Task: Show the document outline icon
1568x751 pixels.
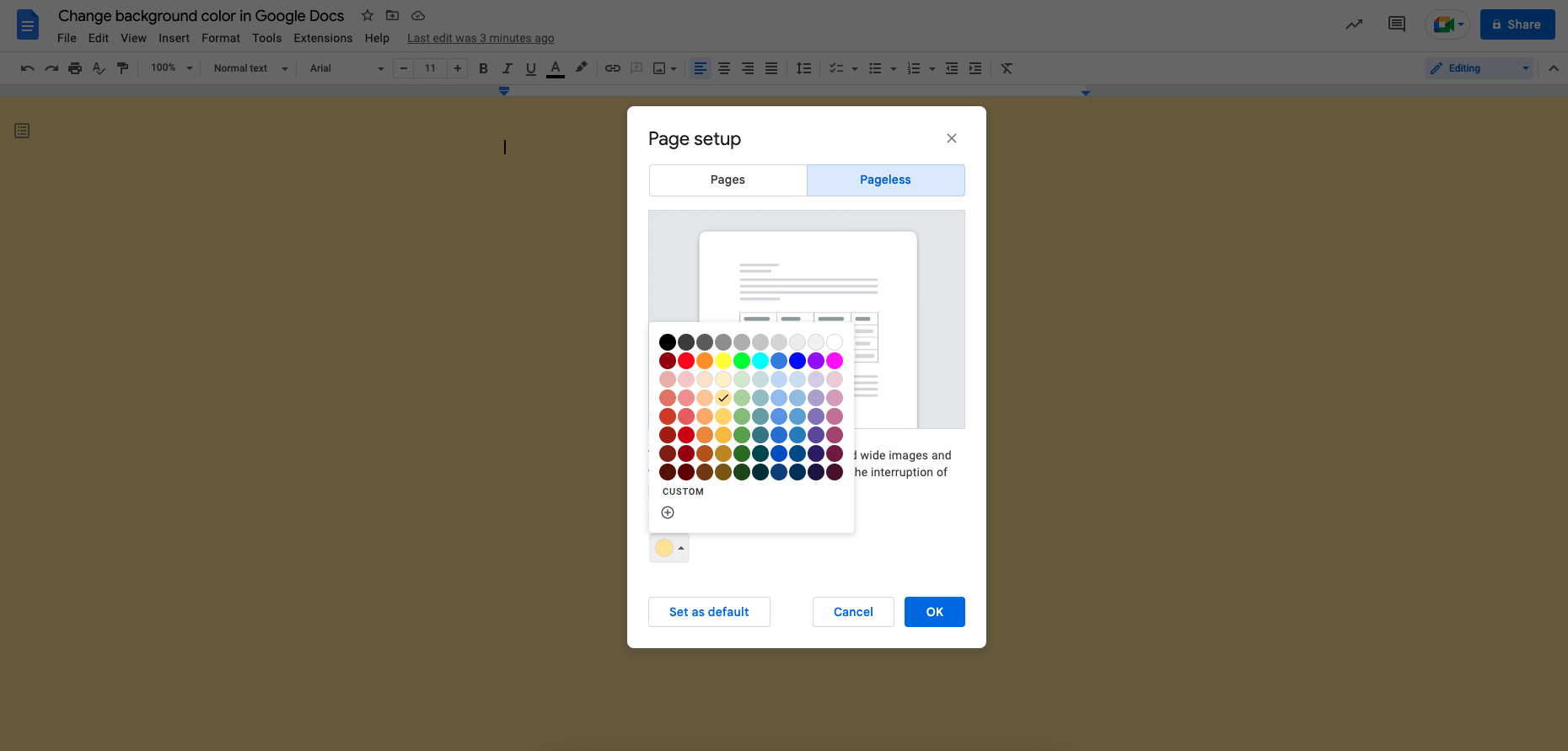Action: [x=22, y=131]
